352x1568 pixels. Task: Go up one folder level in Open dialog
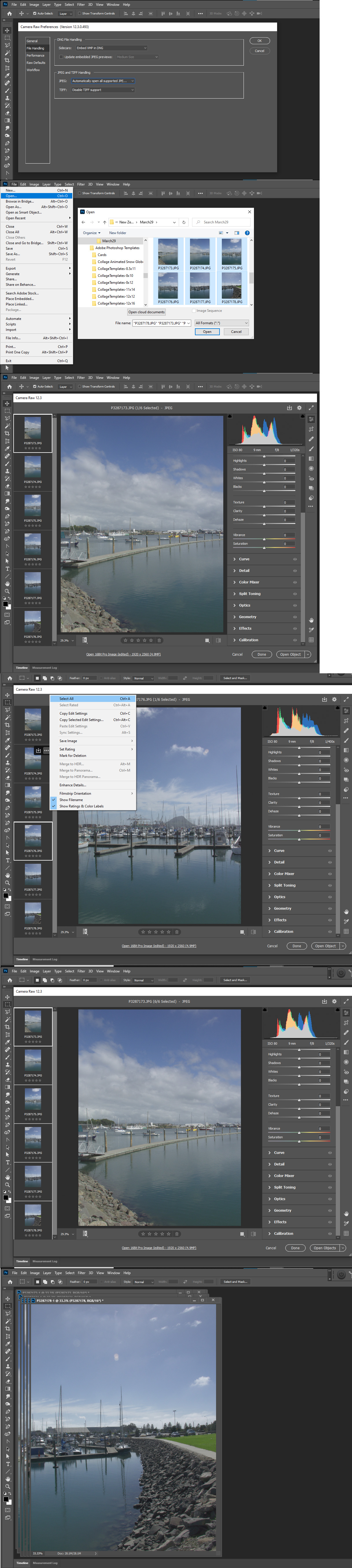click(x=105, y=222)
